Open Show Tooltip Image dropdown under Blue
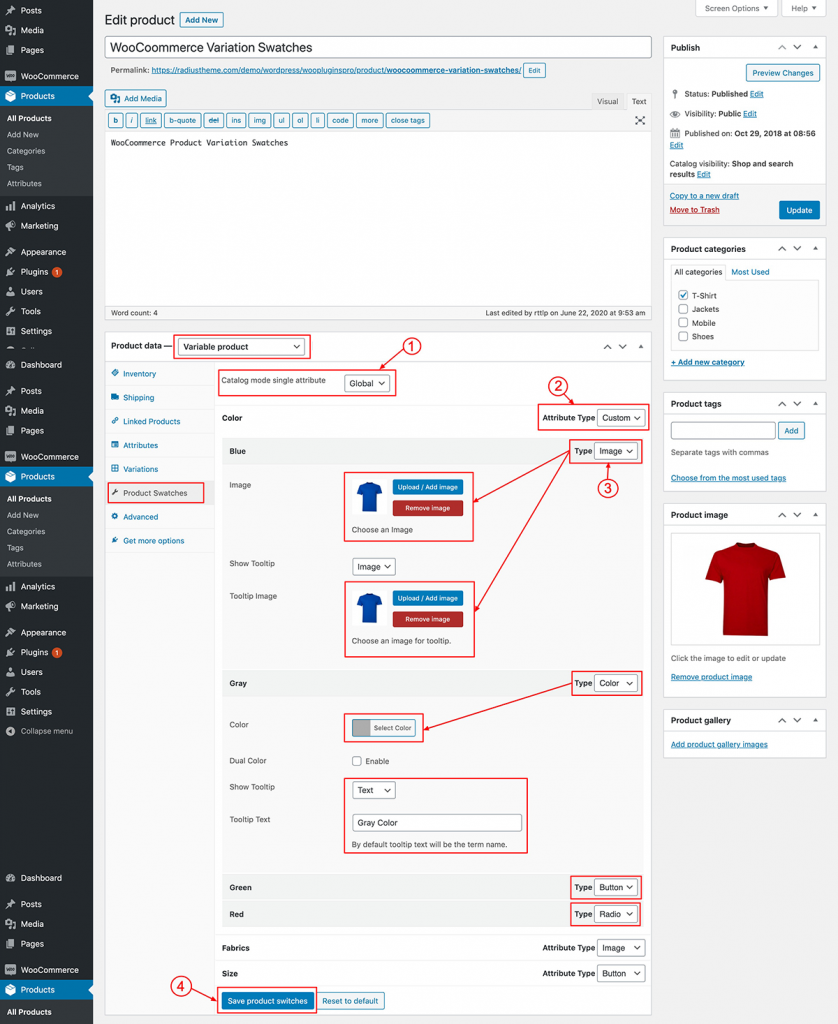Screen dimensions: 838x1024 coord(374,567)
